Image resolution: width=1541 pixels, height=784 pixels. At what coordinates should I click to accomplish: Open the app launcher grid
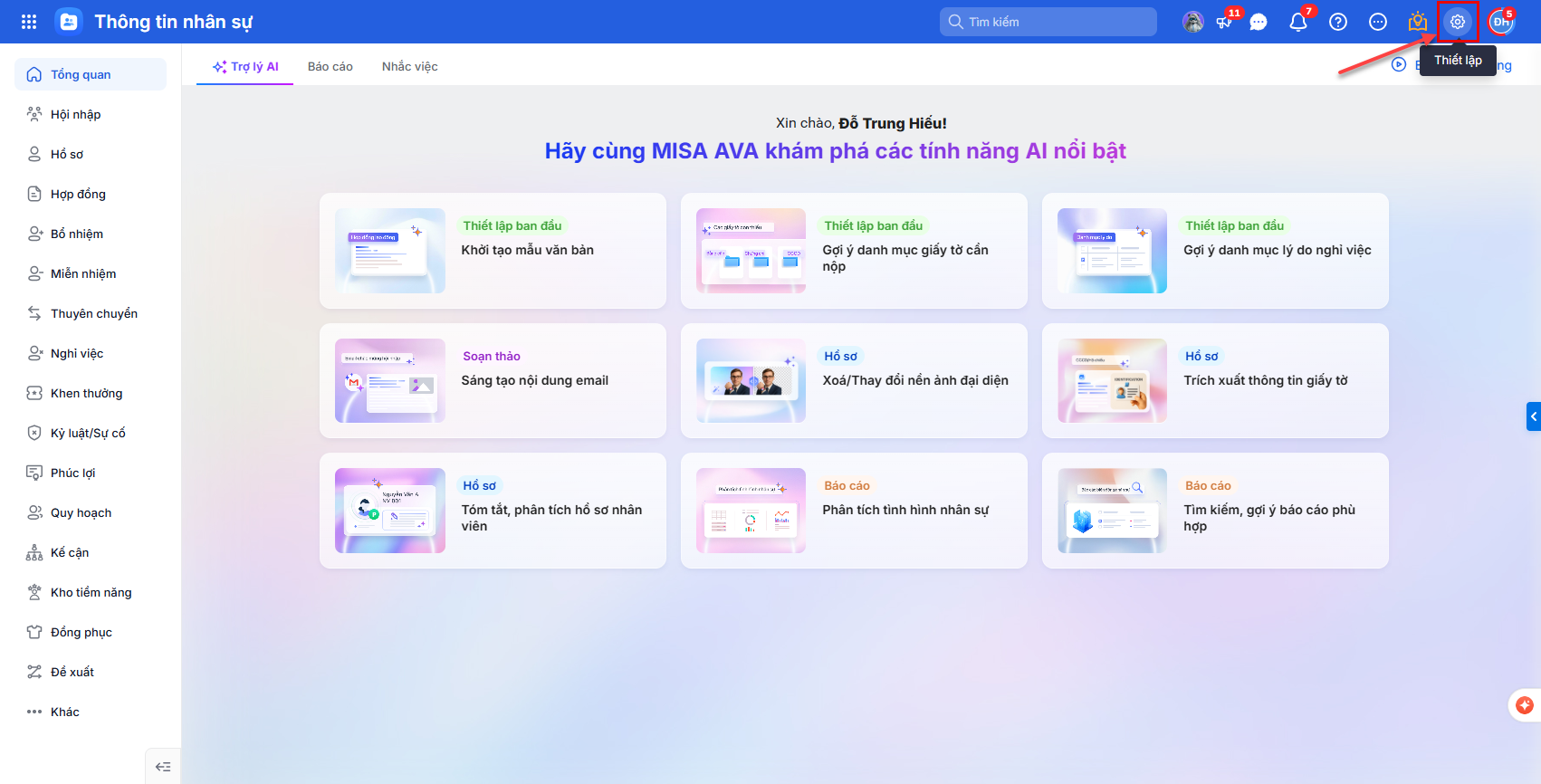[29, 22]
